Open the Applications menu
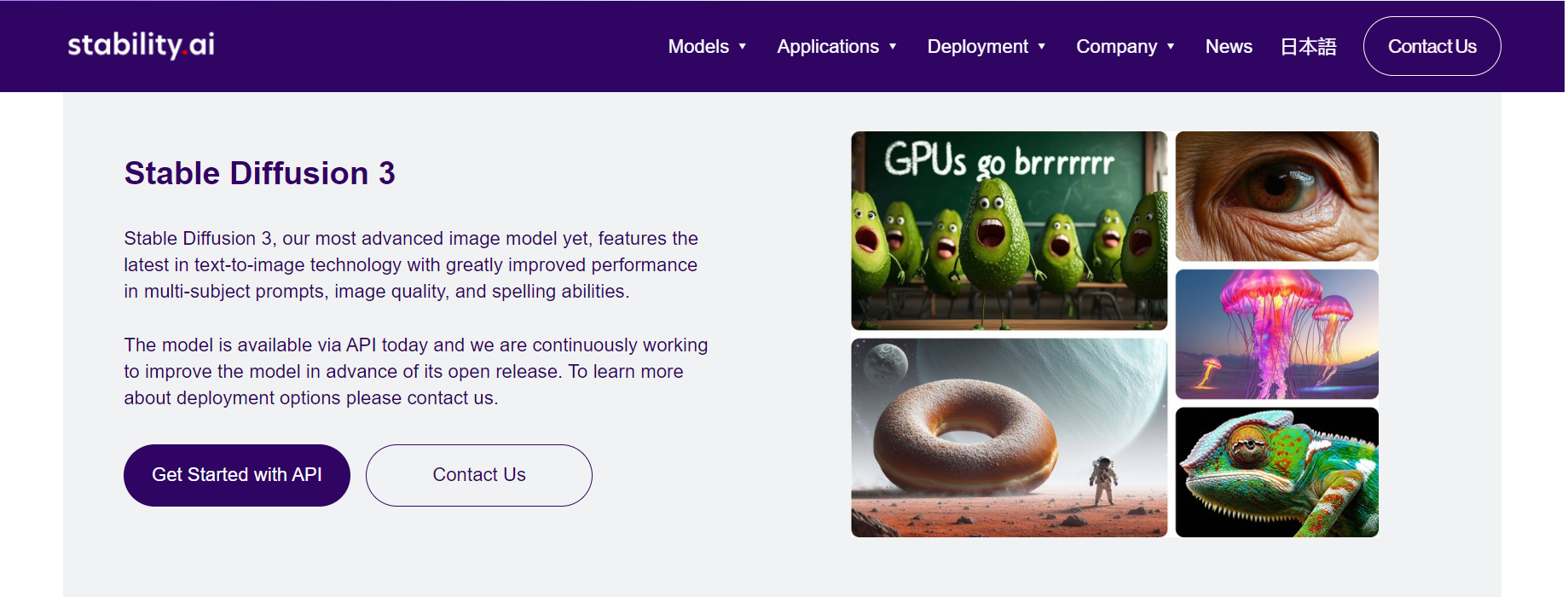1568x597 pixels. [x=827, y=47]
